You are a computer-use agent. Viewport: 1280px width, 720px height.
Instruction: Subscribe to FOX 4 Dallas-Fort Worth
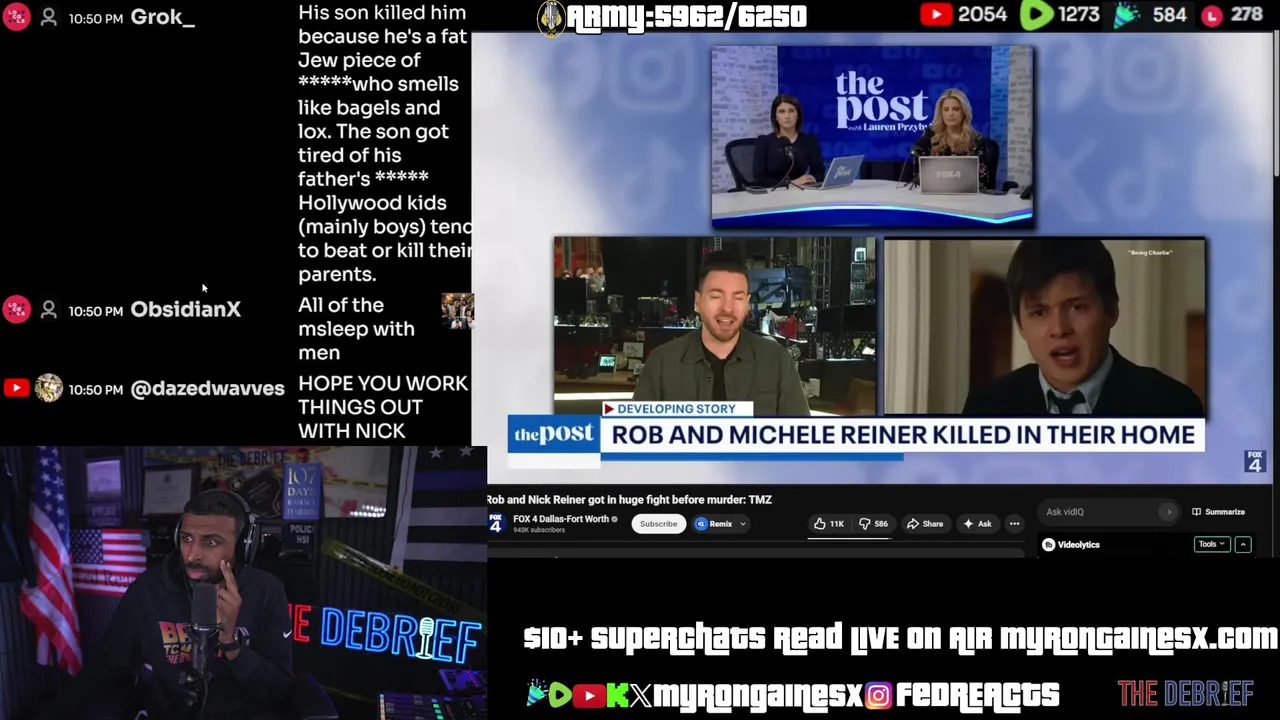tap(658, 524)
